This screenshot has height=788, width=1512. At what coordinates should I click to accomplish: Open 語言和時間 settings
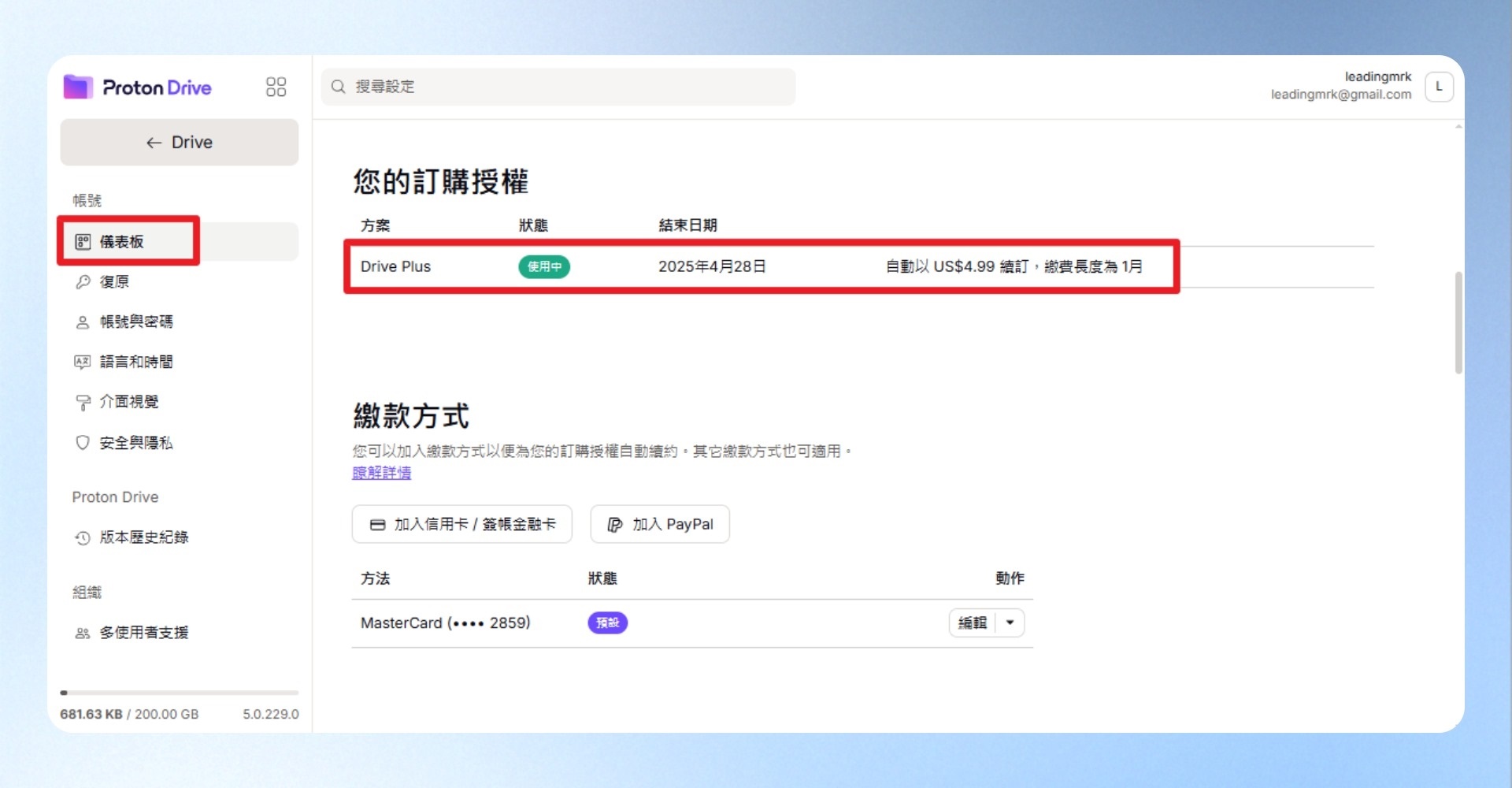point(180,362)
